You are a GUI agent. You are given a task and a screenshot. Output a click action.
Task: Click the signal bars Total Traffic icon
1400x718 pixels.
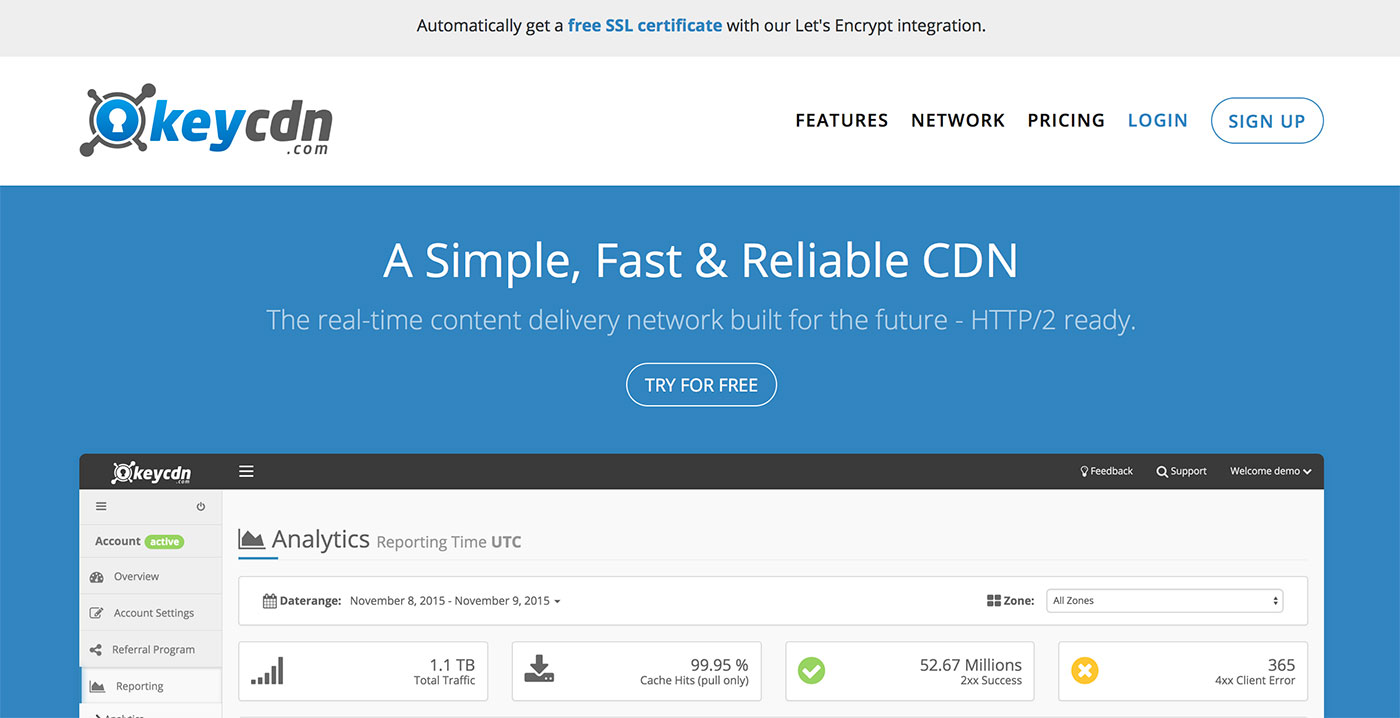[267, 670]
